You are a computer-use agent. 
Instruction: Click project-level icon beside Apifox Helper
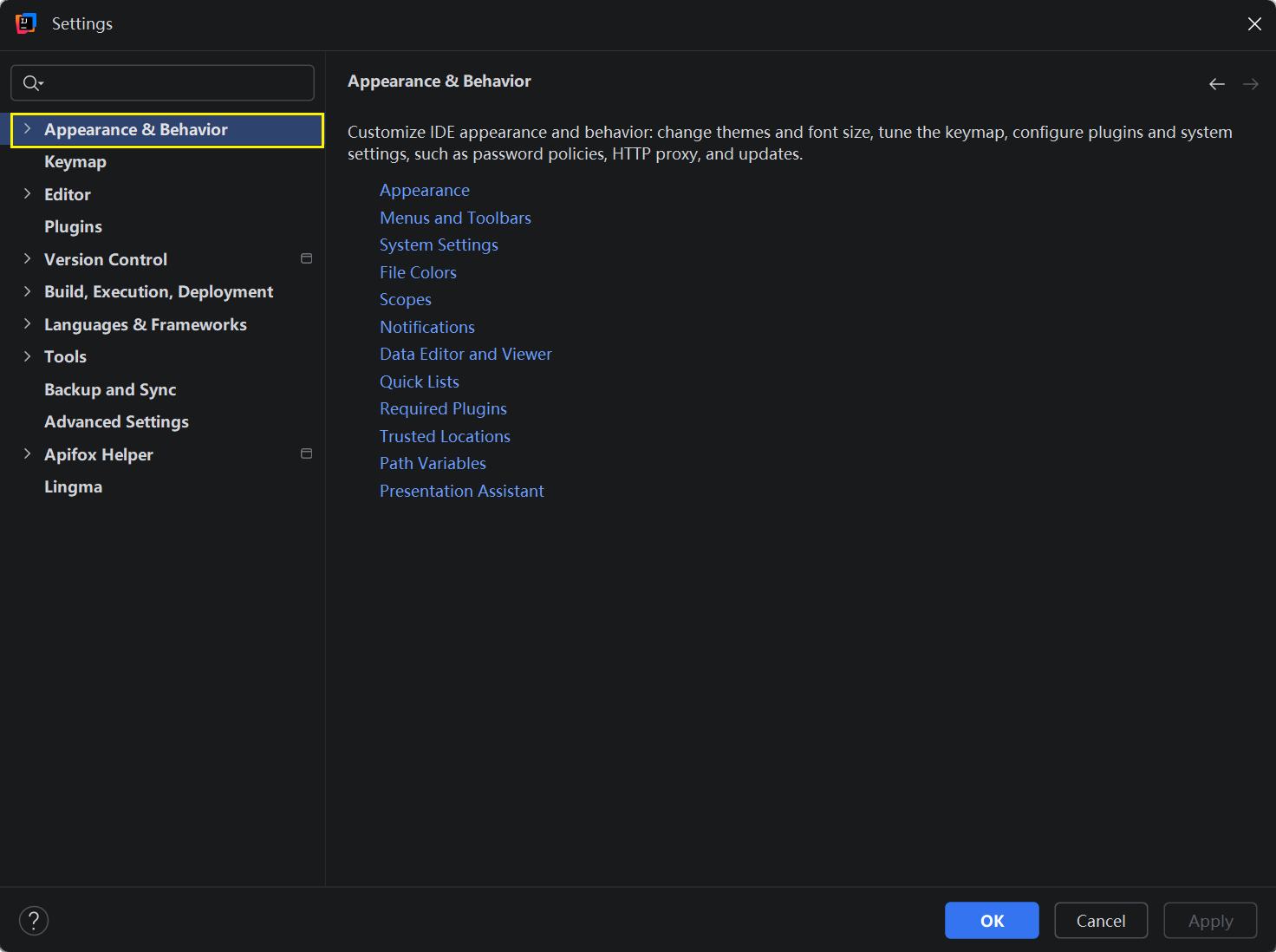[x=306, y=453]
